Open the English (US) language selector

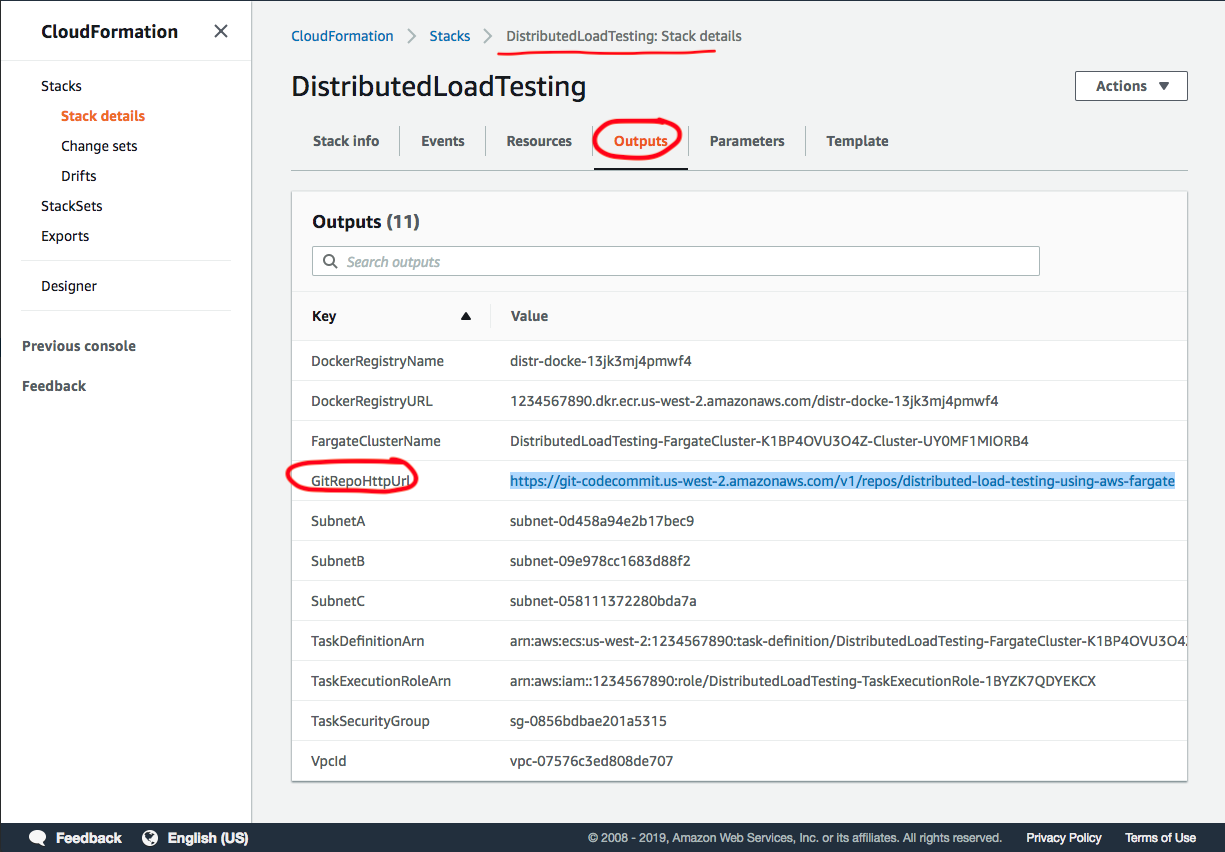pyautogui.click(x=207, y=838)
